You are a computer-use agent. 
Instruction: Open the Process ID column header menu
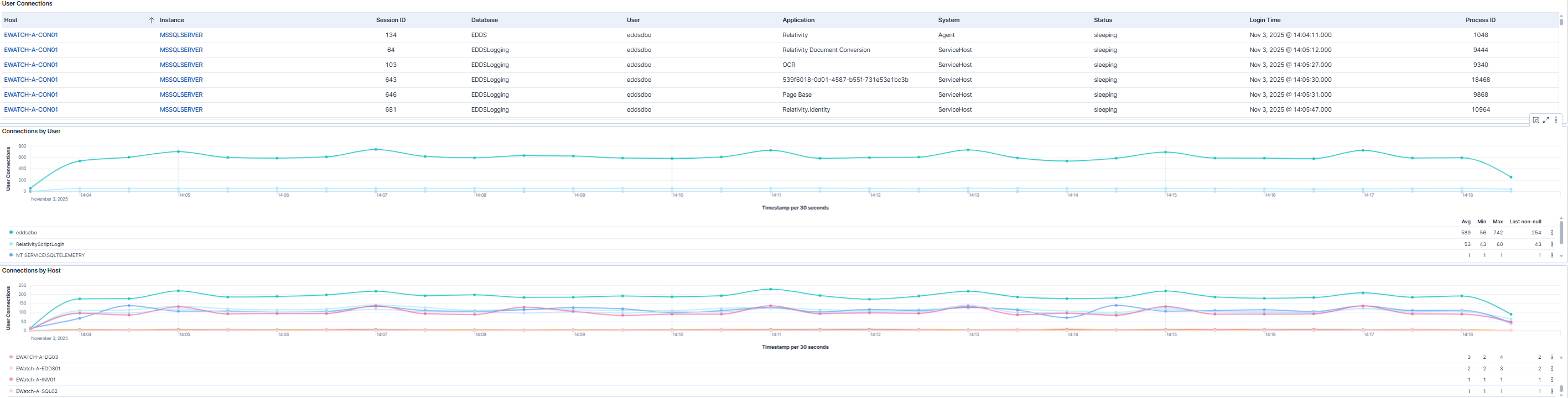(x=1481, y=20)
